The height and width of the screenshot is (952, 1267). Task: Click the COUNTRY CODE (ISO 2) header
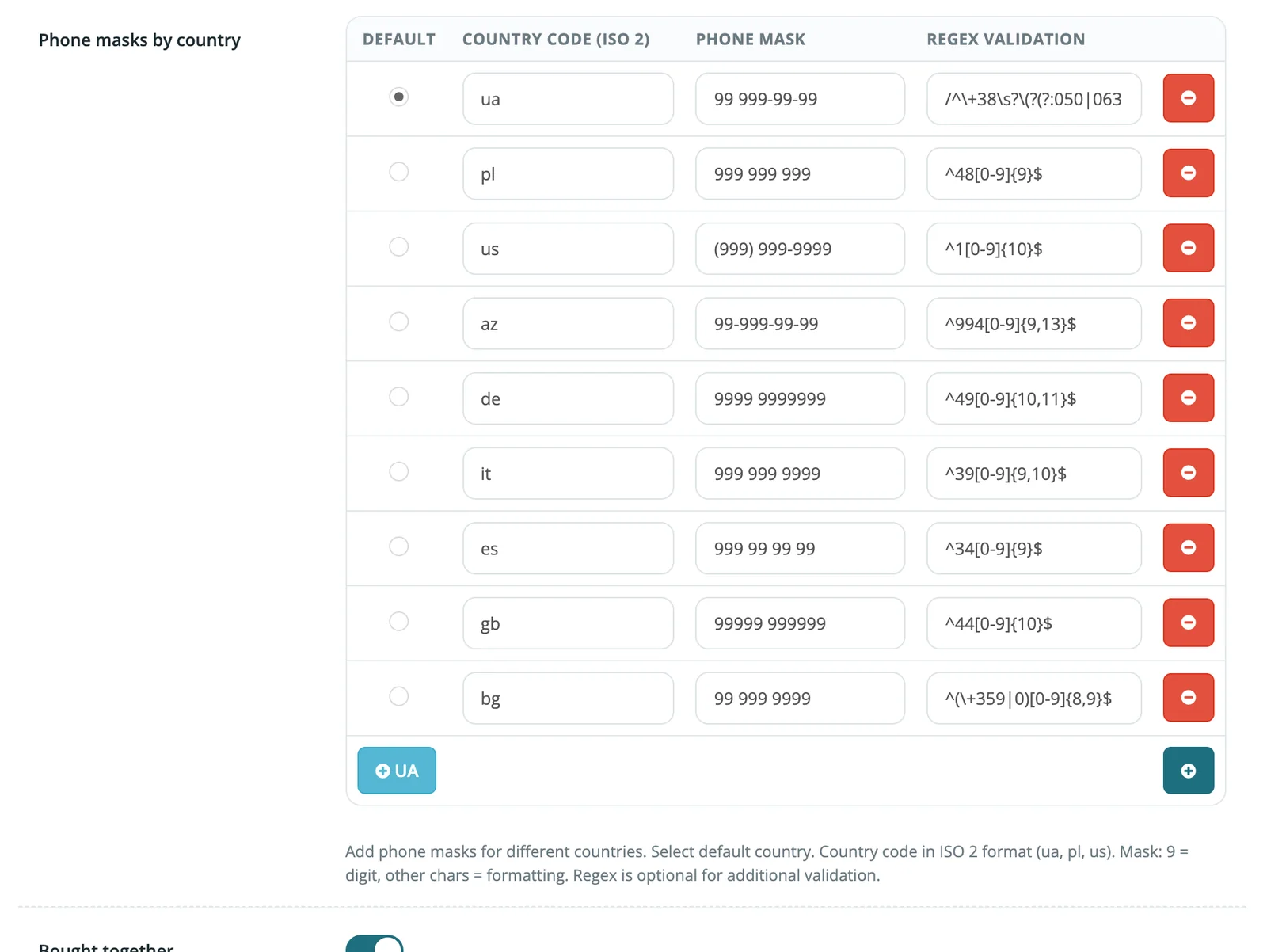coord(556,39)
